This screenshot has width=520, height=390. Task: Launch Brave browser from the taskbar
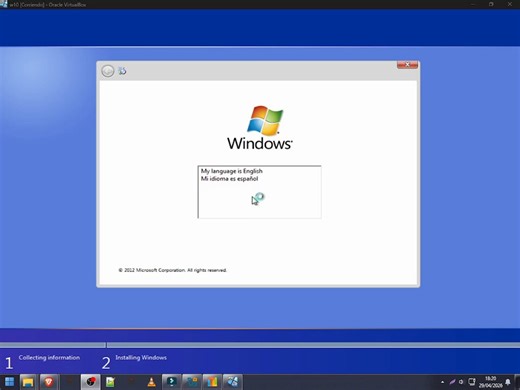point(49,382)
